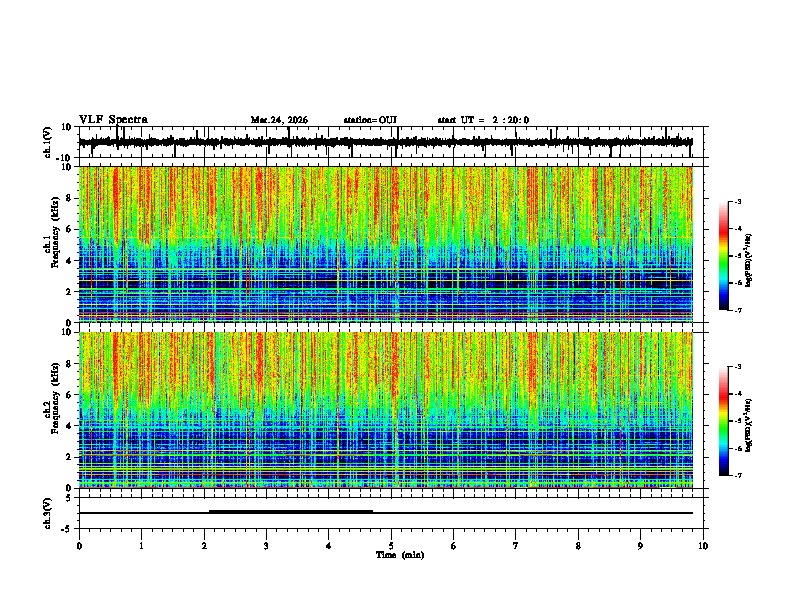Screen dimensions: 792x612
Task: Click the "VLF Spectra" plot title
Action: pyautogui.click(x=113, y=120)
